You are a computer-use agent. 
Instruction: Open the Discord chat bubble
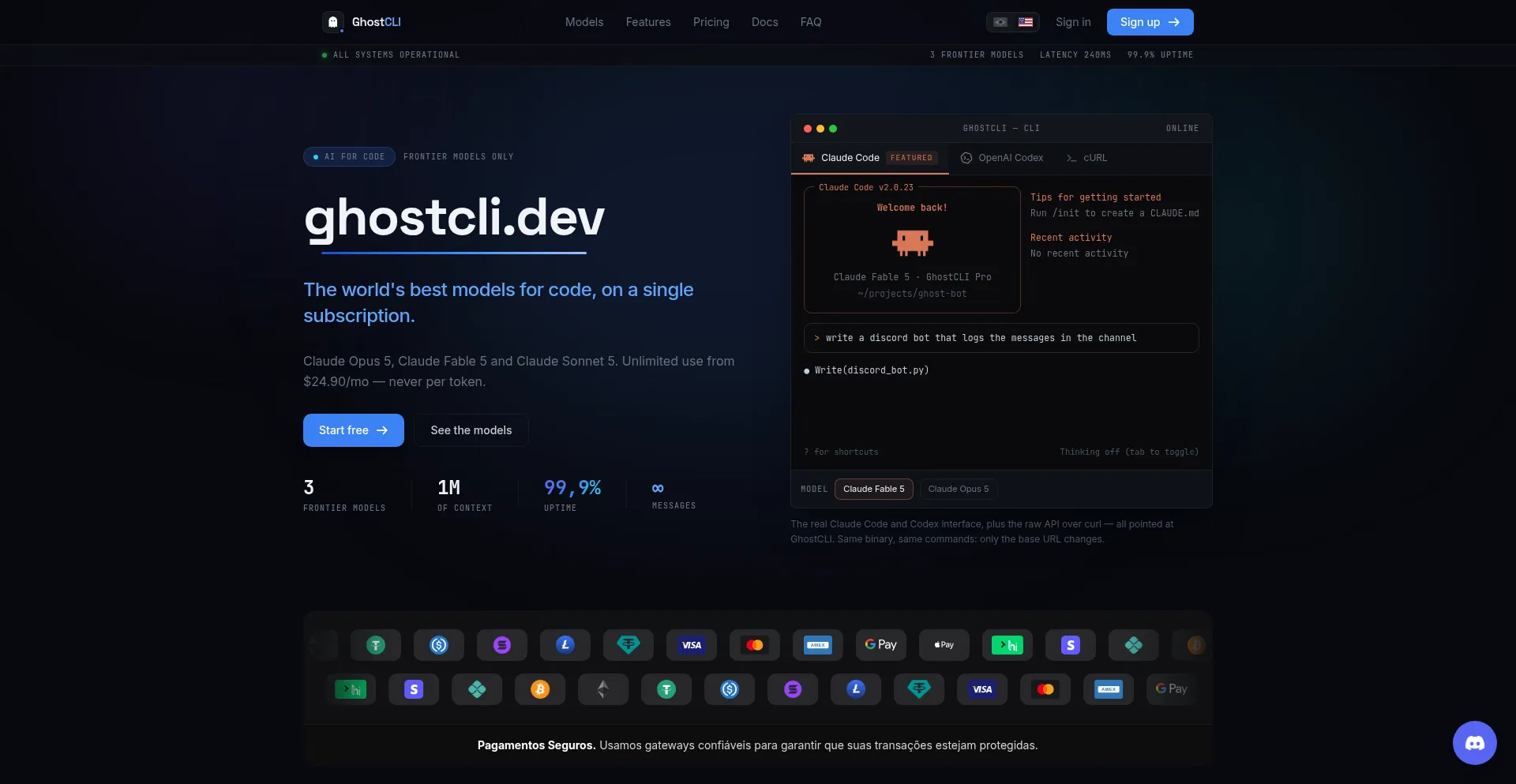tap(1474, 743)
